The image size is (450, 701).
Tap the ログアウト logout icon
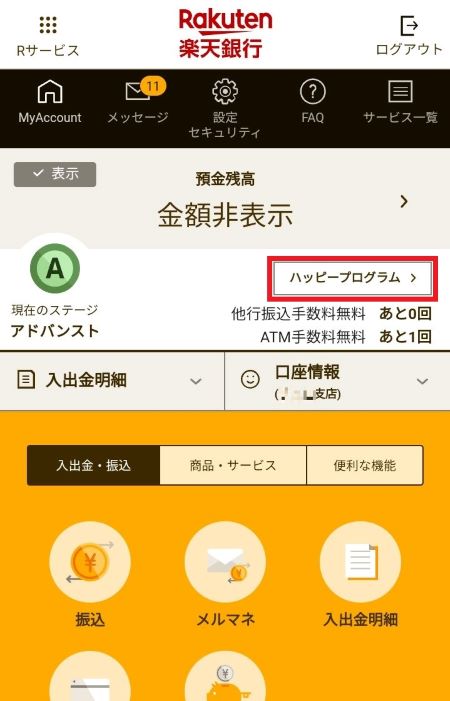[409, 25]
